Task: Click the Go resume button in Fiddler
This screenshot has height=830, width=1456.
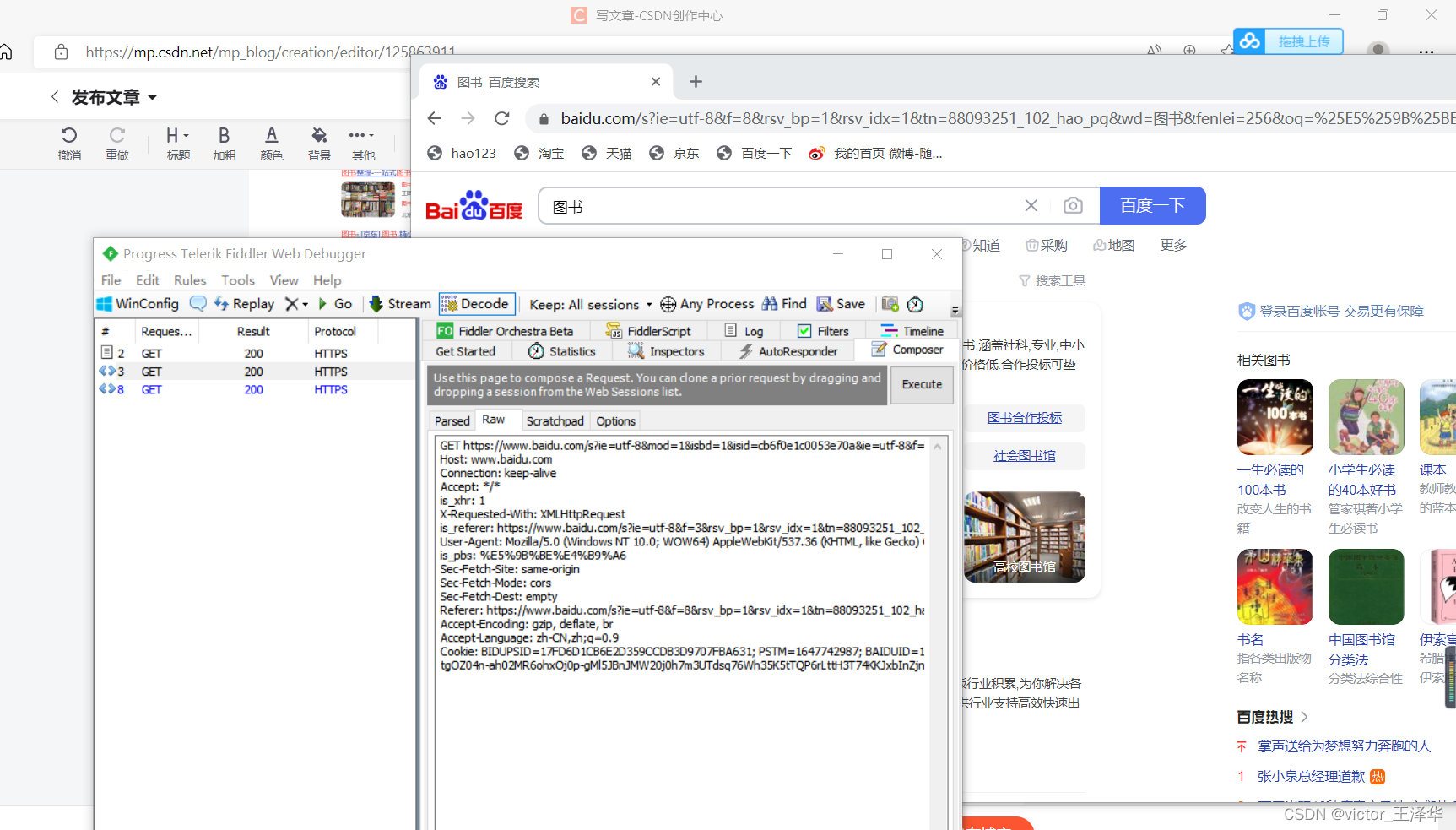Action: coord(335,304)
